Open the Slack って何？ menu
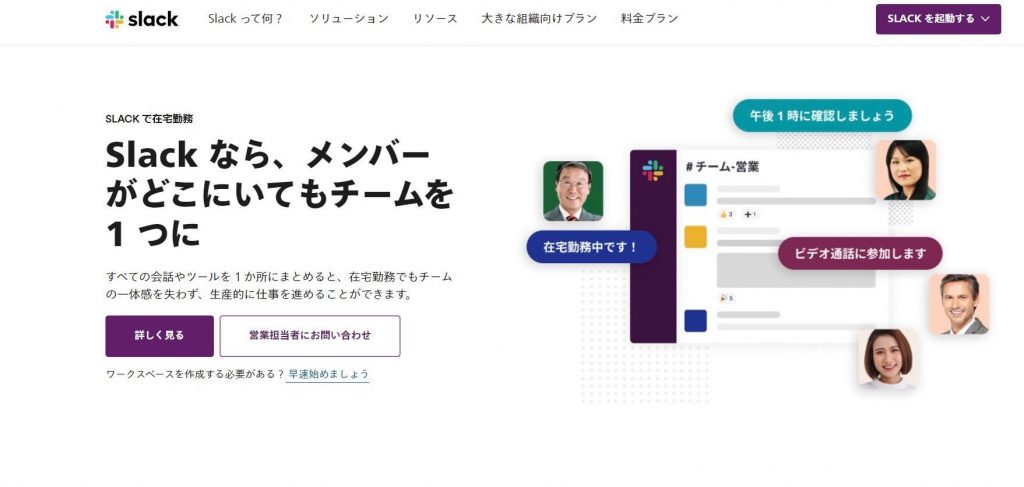 245,19
